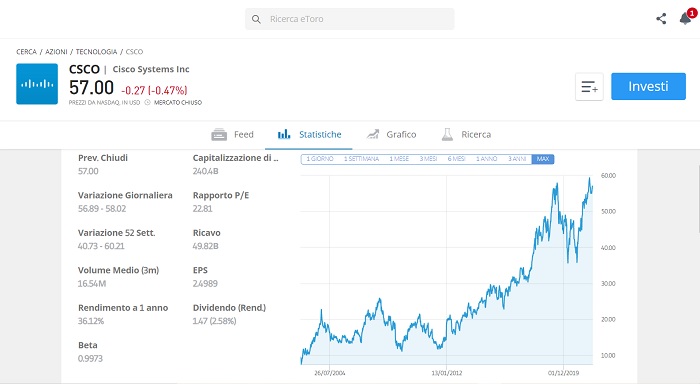Viewport: 700px width, 384px height.
Task: Click Beta value 0.9973
Action: [x=90, y=359]
